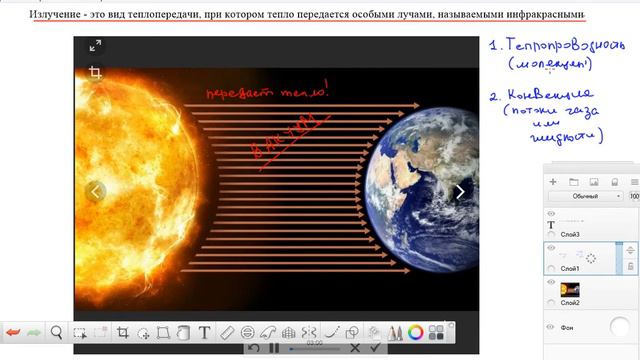640x360 pixels.
Task: Select the Crop tool in bottom toolbar
Action: click(123, 333)
